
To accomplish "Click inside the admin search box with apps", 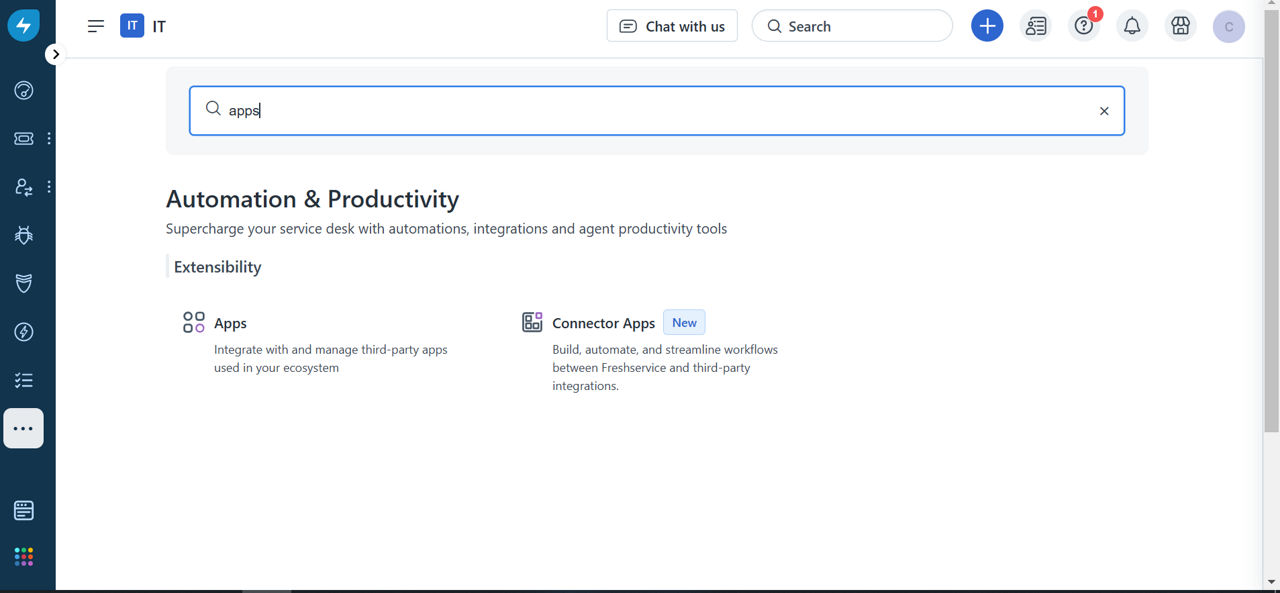I will (x=657, y=110).
